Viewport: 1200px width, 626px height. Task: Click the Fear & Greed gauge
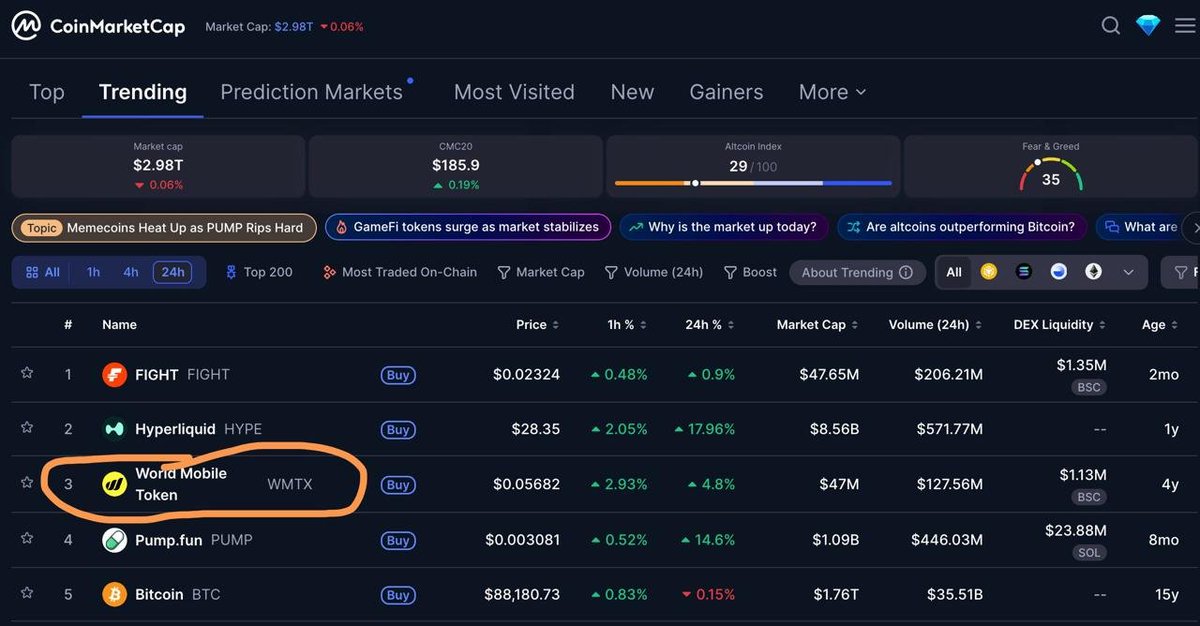[1050, 175]
